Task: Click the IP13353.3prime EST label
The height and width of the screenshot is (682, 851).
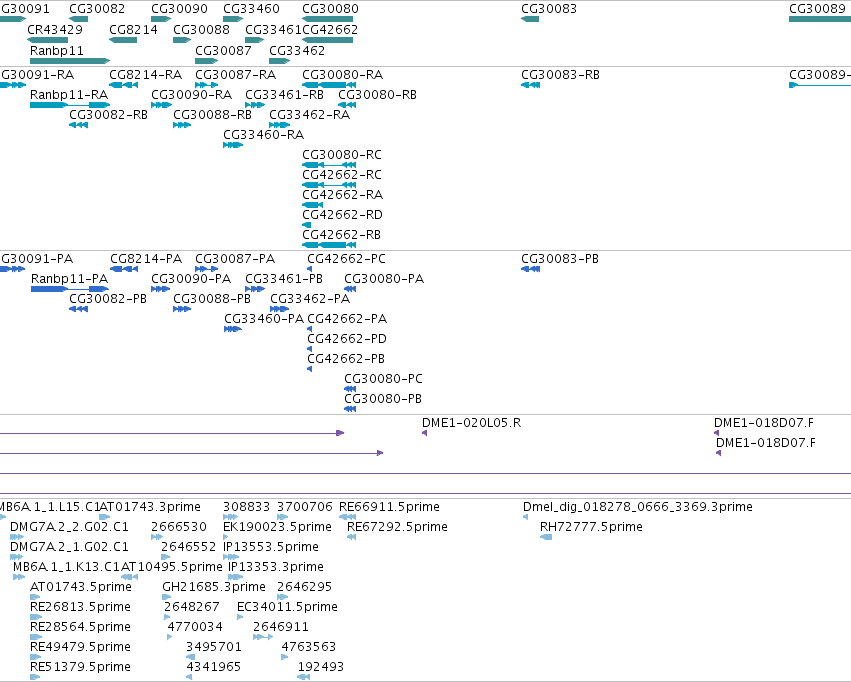Action: pos(276,567)
